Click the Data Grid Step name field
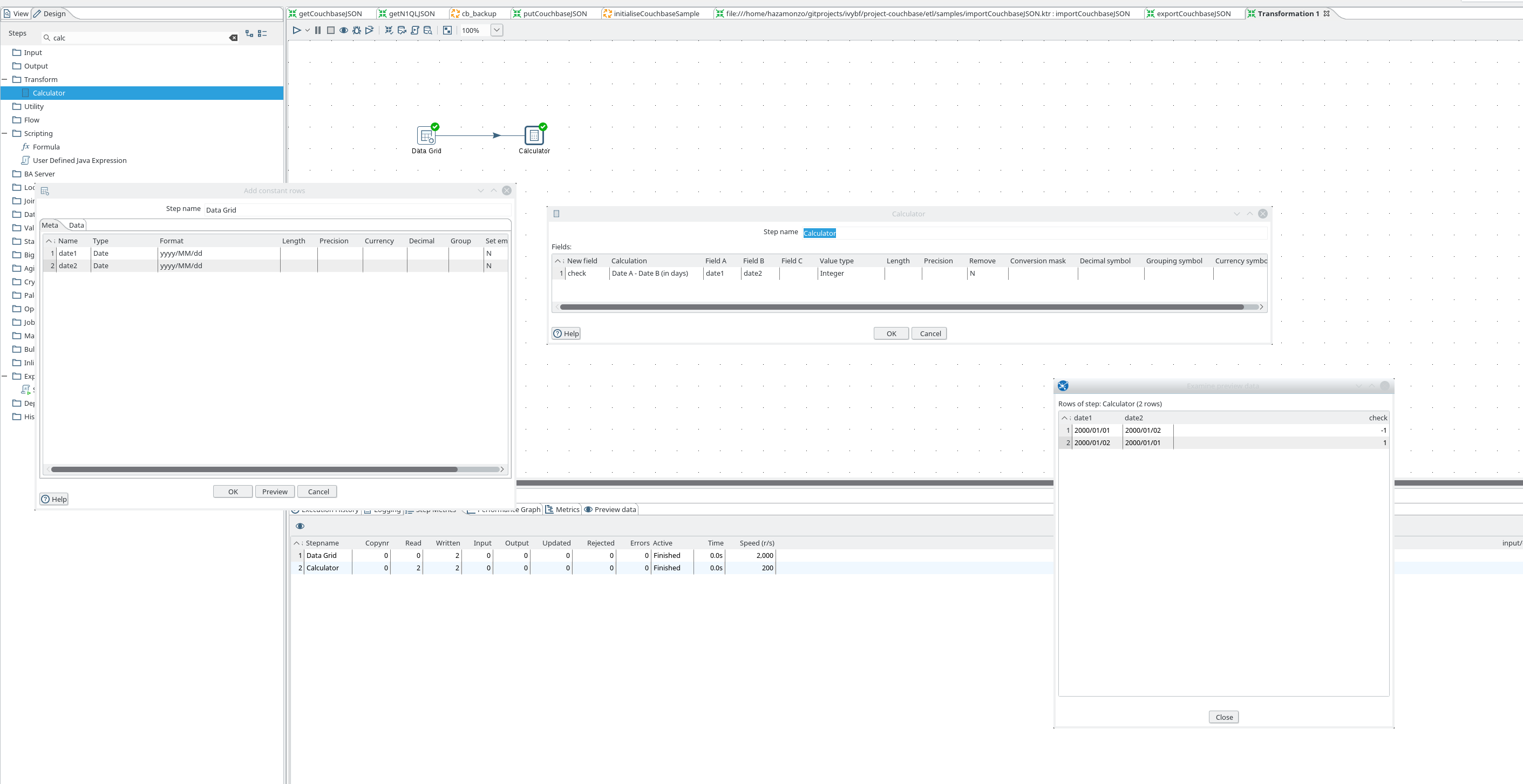Screen dimensions: 1523x784 click(x=357, y=210)
